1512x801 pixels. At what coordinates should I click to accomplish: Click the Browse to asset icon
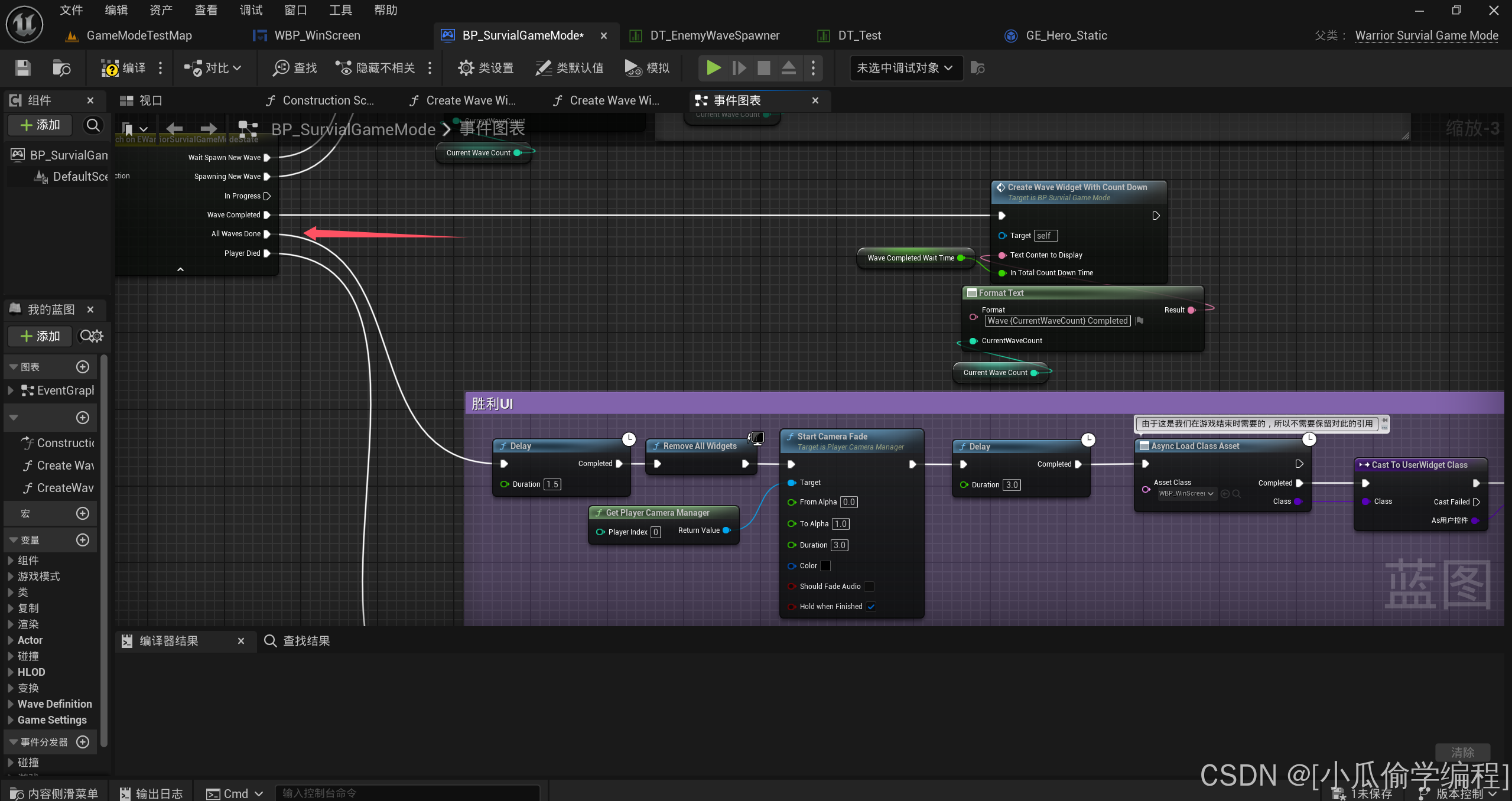[61, 68]
